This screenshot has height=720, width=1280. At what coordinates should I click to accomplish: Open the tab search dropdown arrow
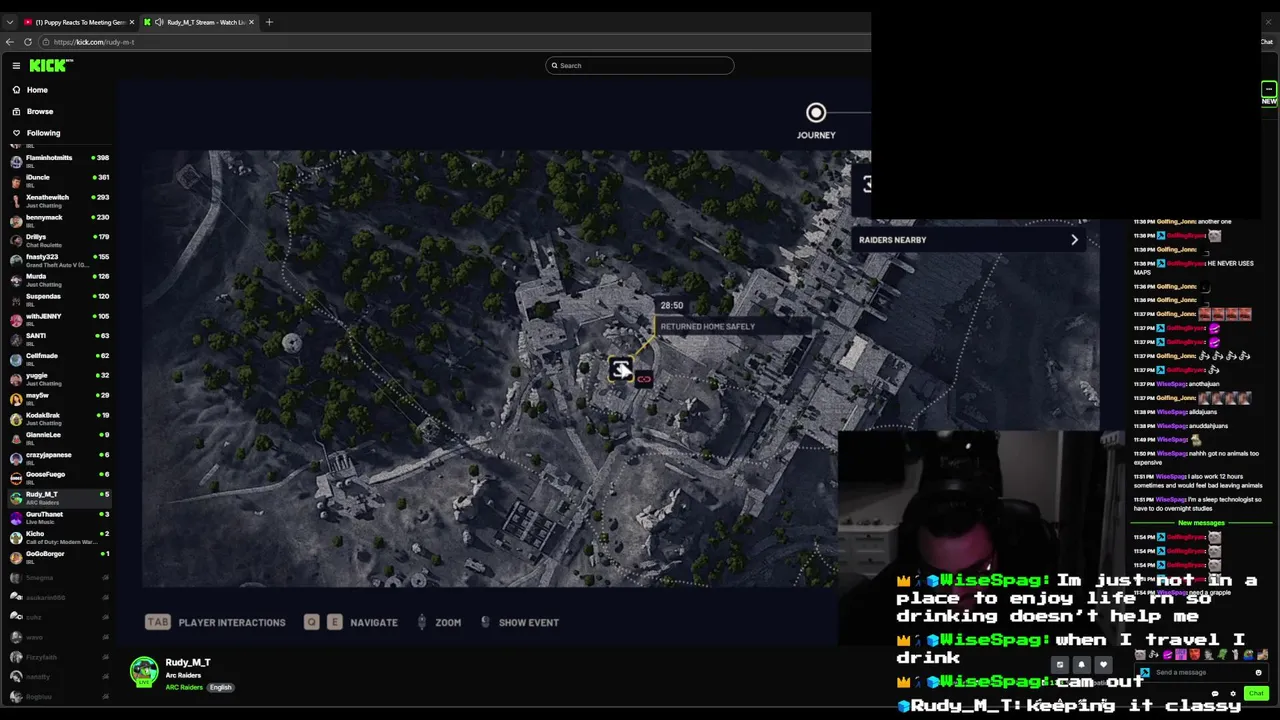coord(9,22)
